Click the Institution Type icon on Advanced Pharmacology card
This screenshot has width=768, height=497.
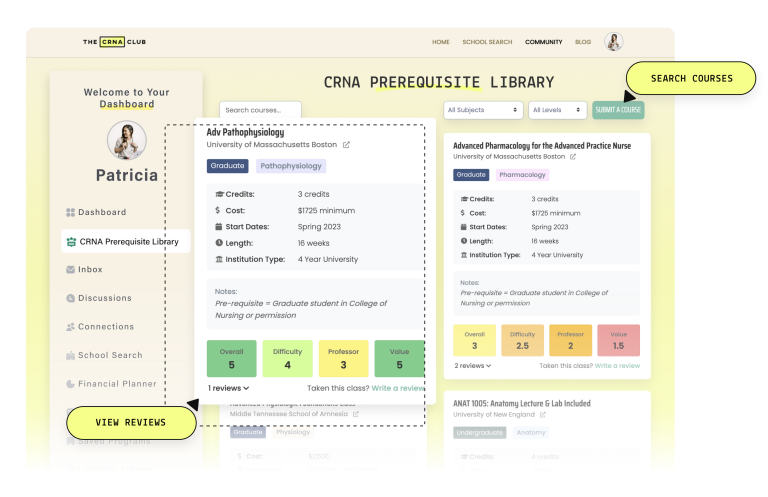(x=463, y=255)
